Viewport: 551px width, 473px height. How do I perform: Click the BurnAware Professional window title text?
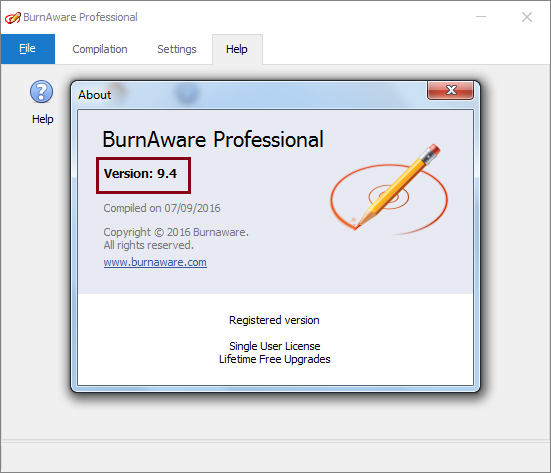click(x=80, y=17)
